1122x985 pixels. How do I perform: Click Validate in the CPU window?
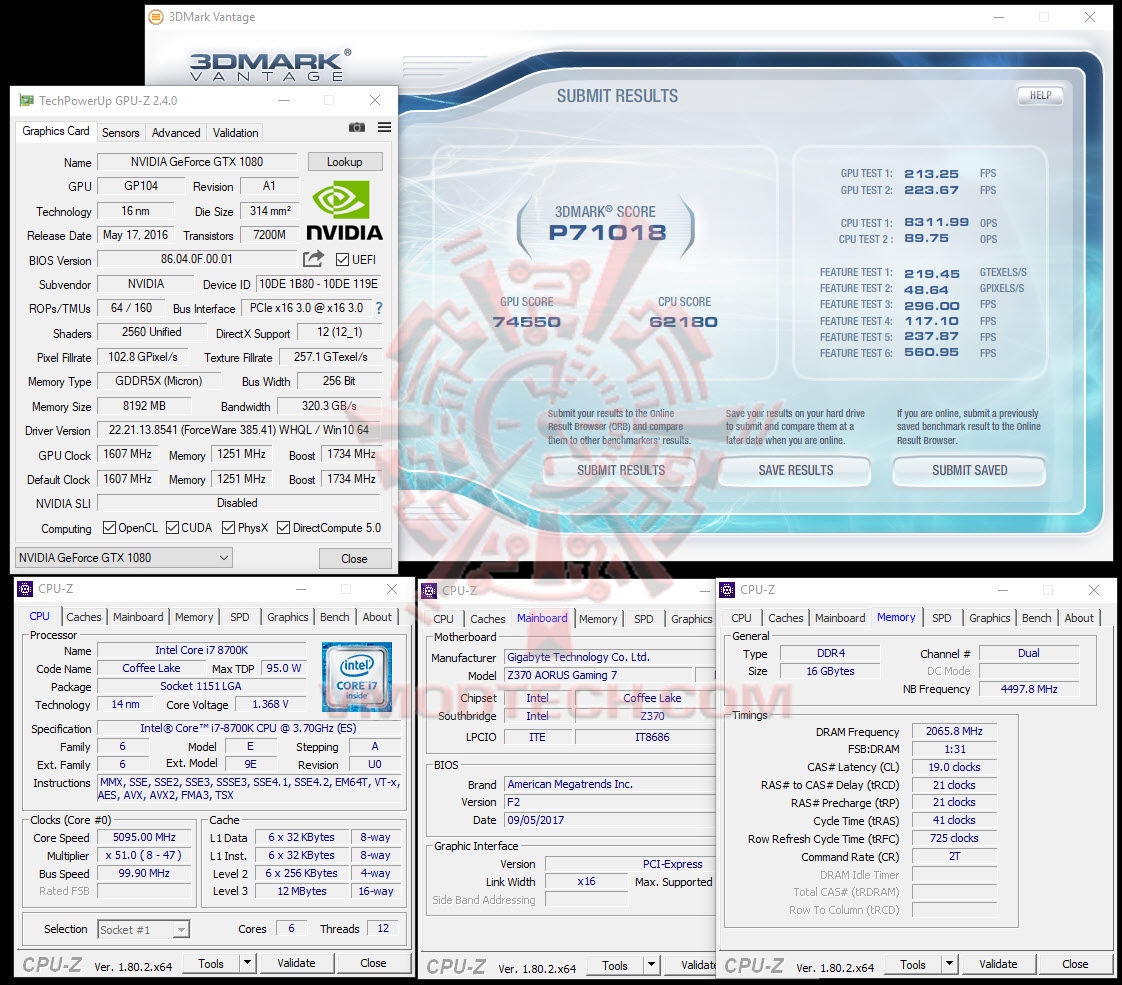(296, 964)
